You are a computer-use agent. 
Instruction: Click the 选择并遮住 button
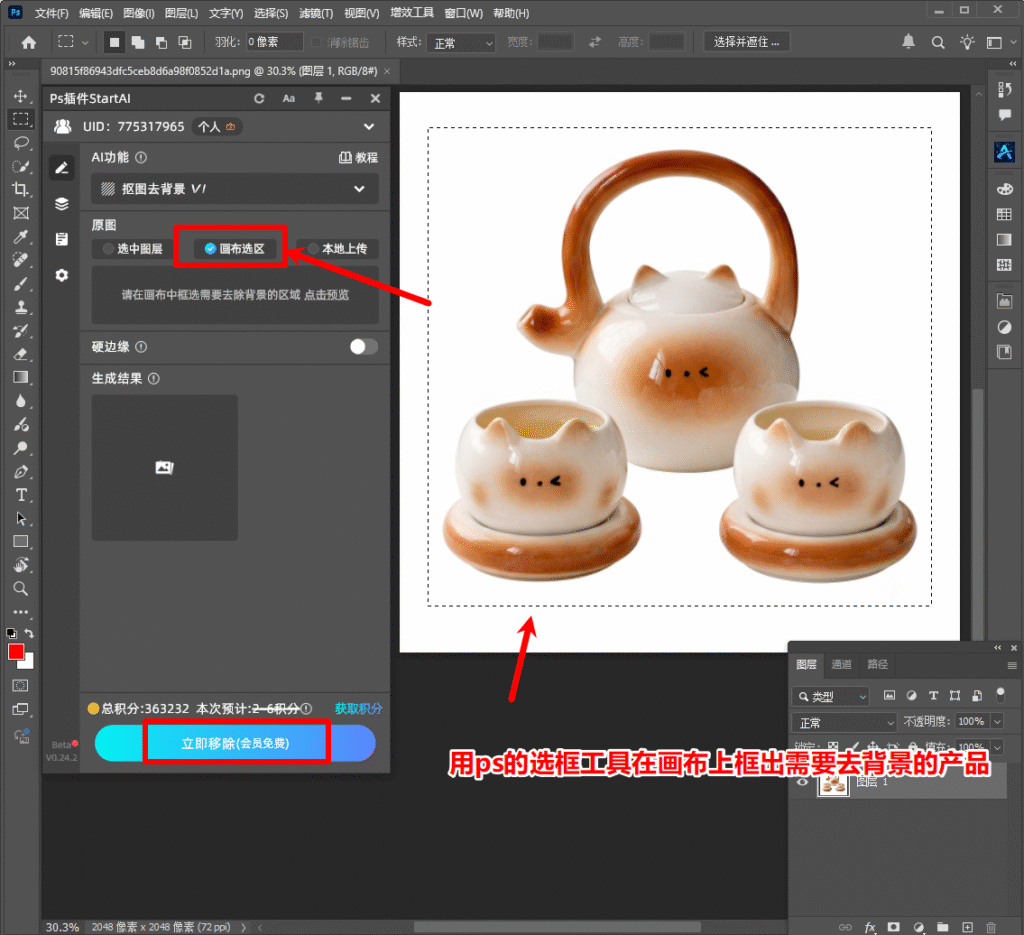coord(746,42)
